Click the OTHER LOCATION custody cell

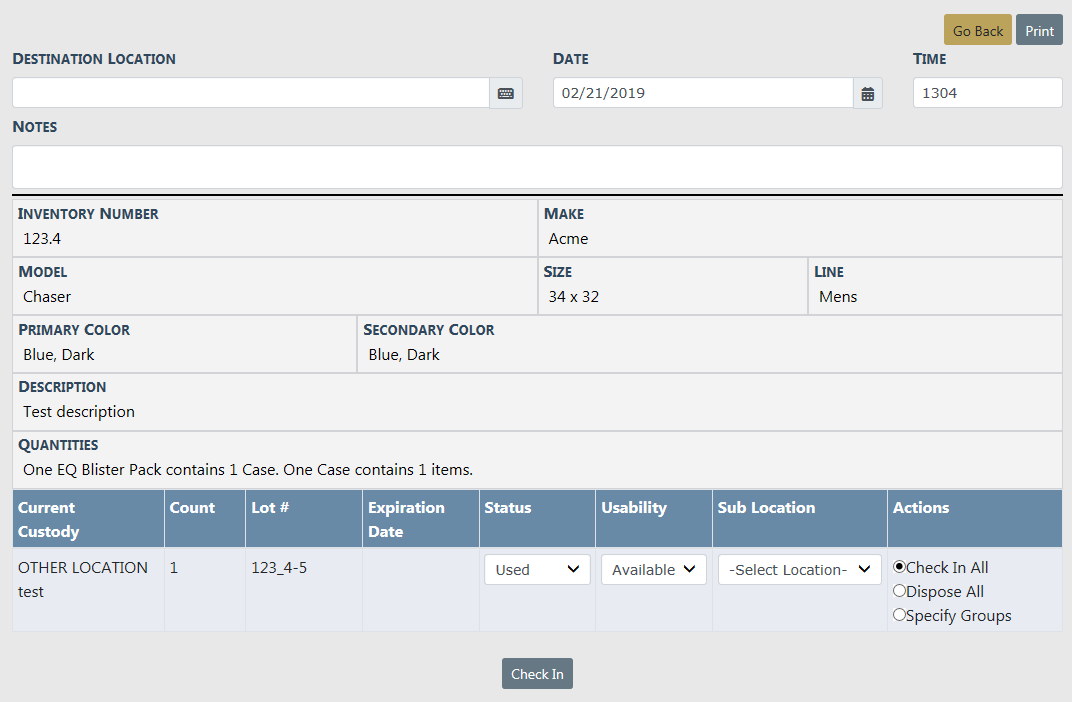(x=83, y=568)
